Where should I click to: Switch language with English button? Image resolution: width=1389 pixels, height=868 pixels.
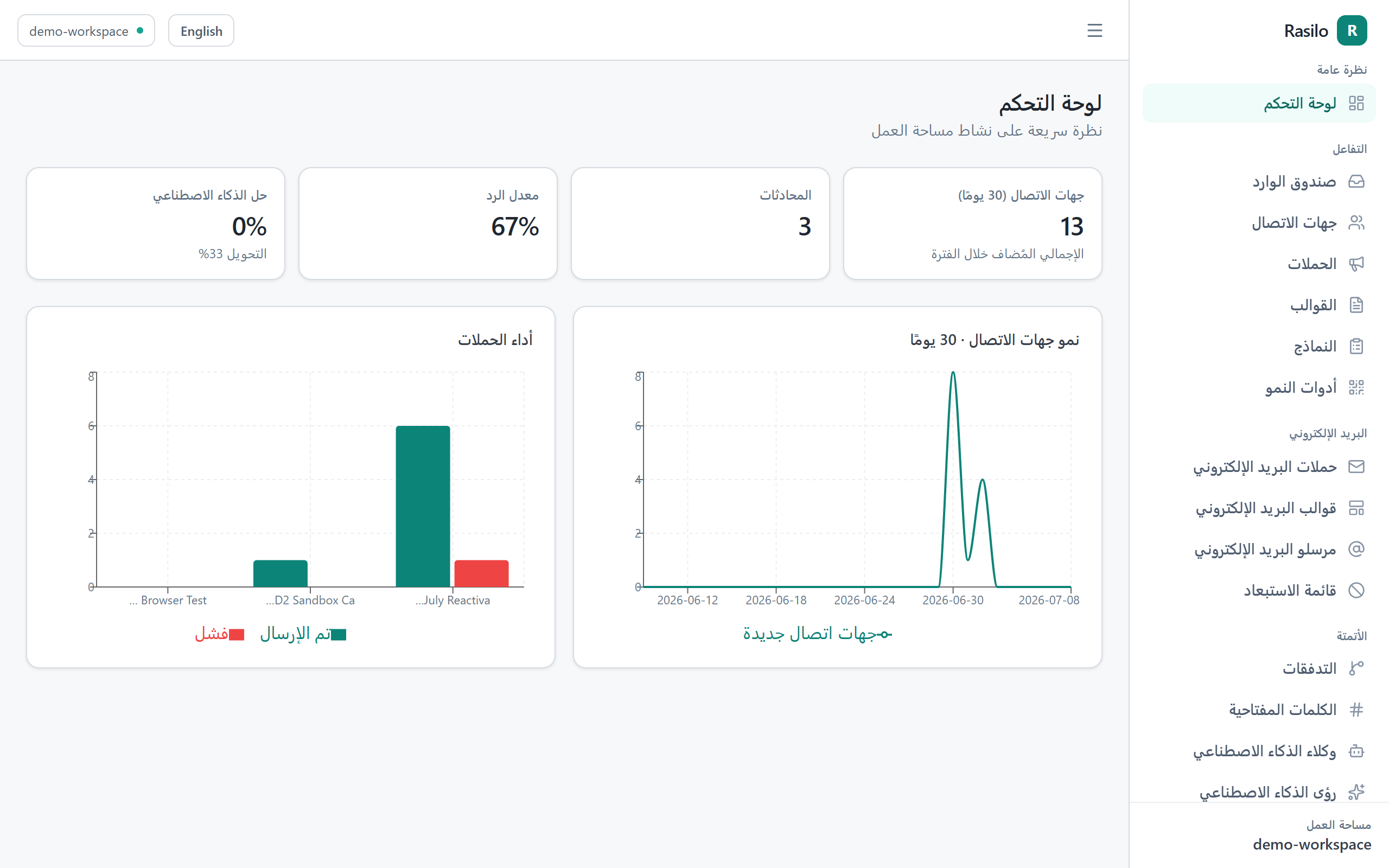tap(201, 31)
